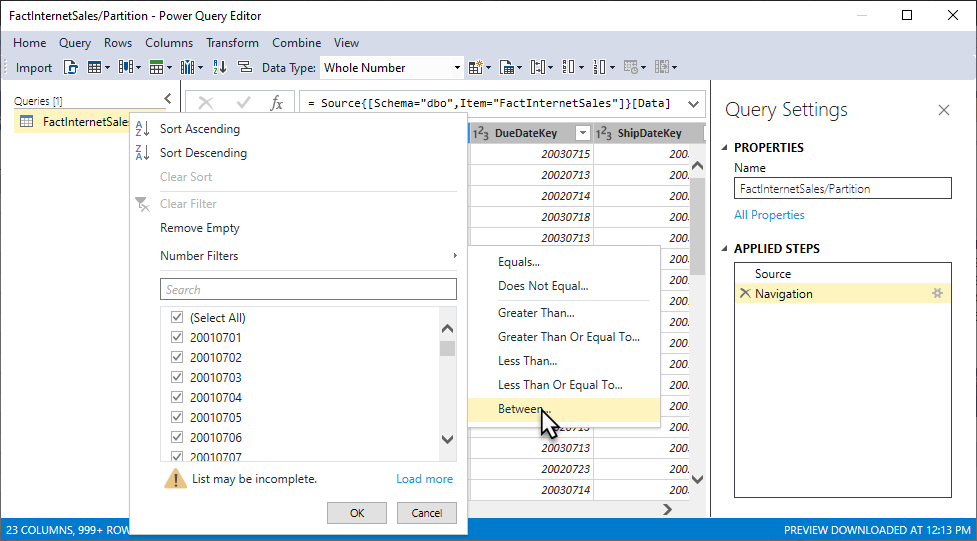Click the A-Z sort toolbar icon

[x=219, y=68]
